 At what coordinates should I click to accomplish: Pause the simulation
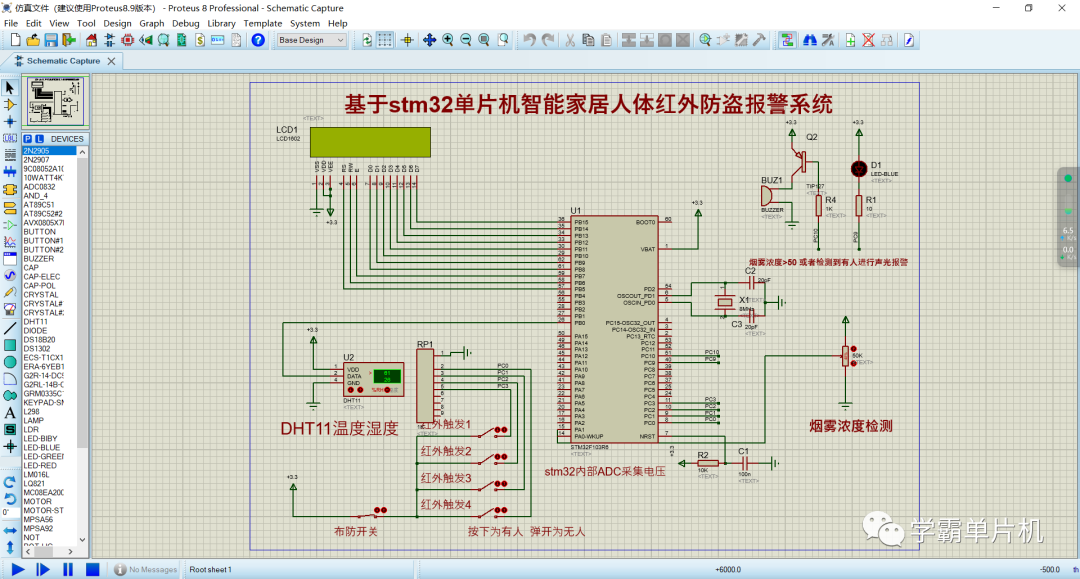(68, 569)
